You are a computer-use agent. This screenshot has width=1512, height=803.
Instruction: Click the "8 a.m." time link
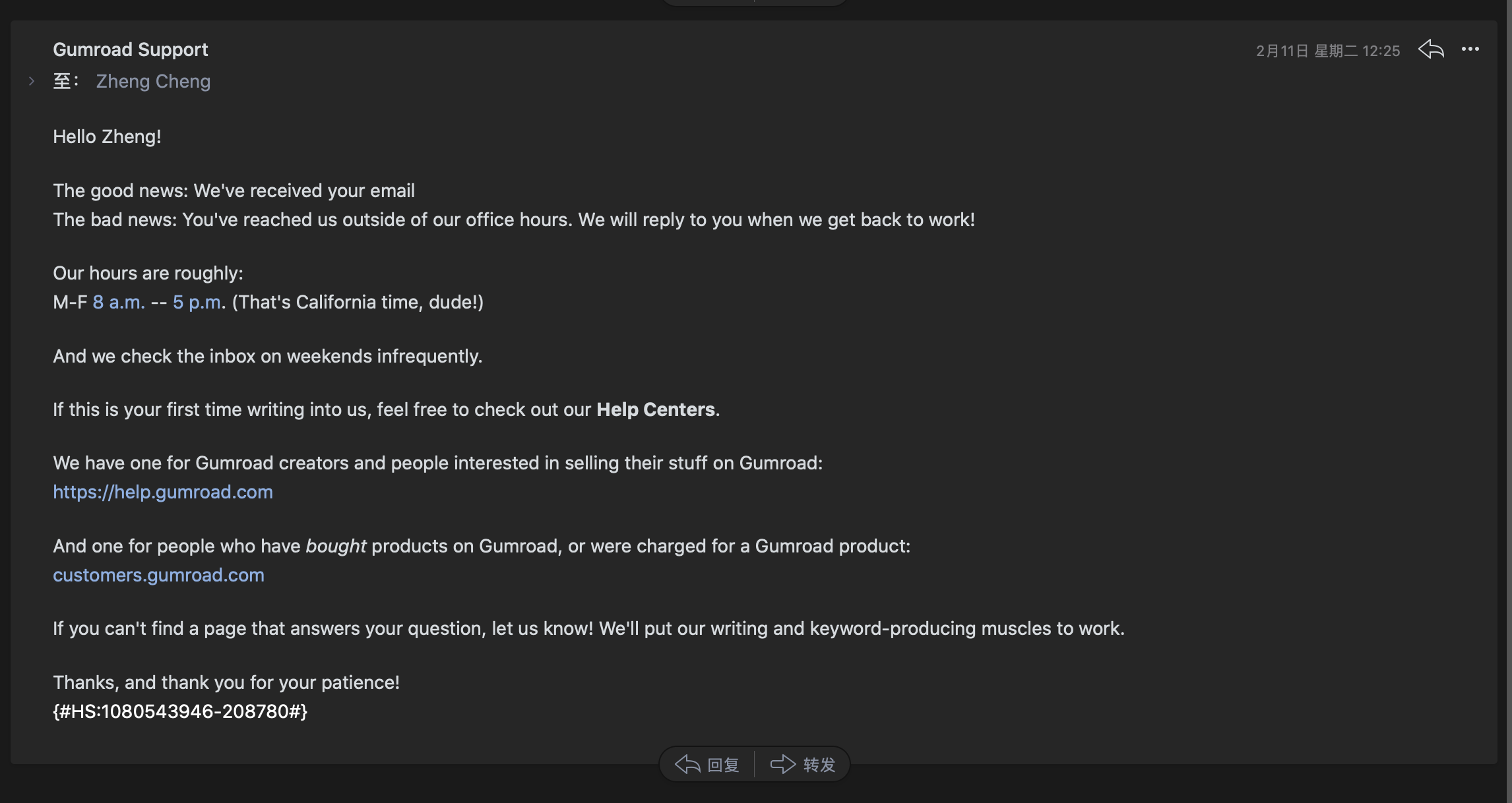[119, 302]
